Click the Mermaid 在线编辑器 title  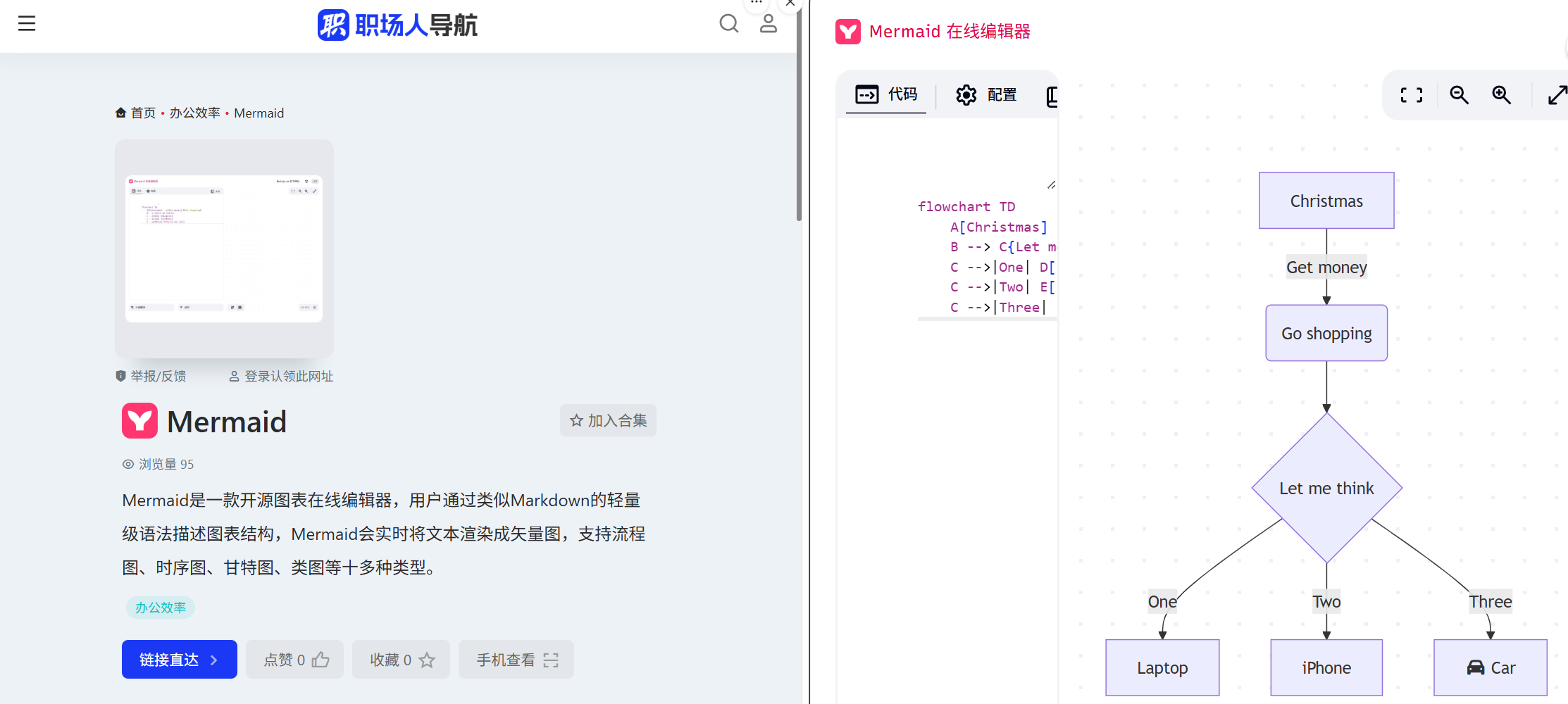click(950, 32)
